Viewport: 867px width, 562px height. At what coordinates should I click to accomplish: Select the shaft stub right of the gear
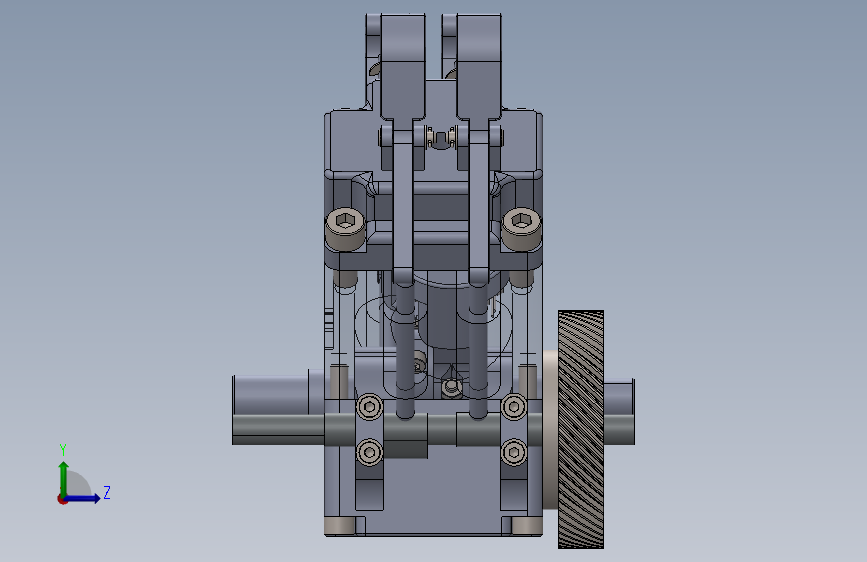coord(619,412)
